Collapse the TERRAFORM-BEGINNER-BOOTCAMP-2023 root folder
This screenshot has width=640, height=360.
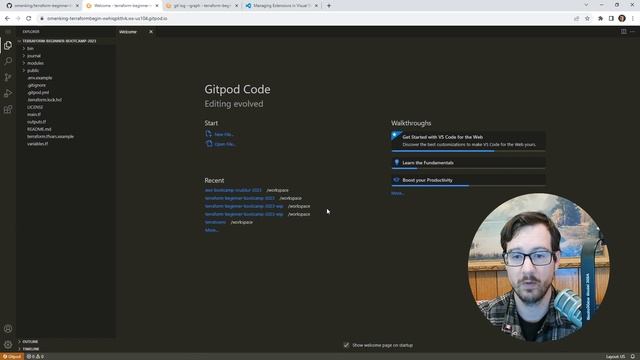point(65,41)
